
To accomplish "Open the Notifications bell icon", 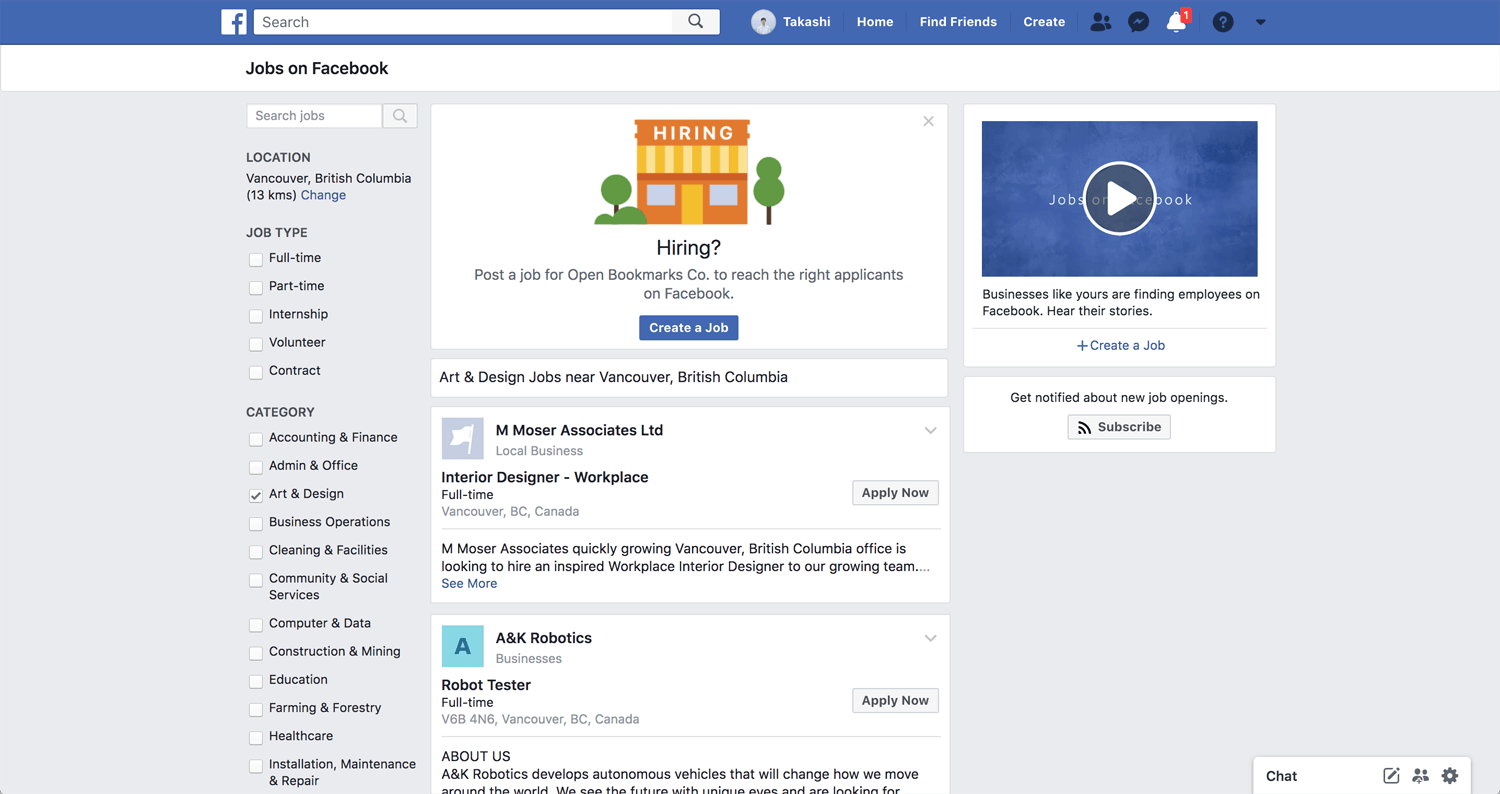I will tap(1177, 22).
